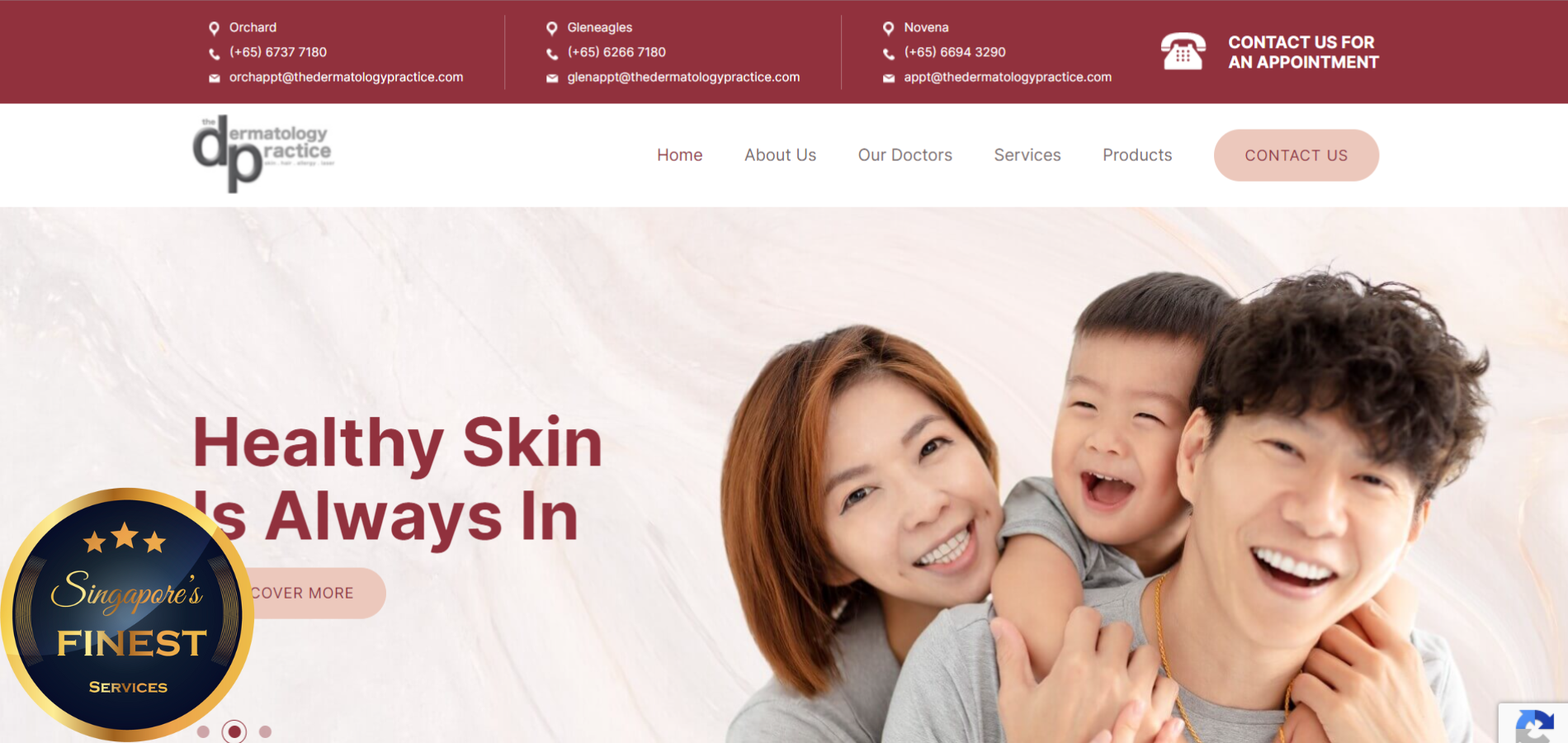This screenshot has width=1568, height=743.
Task: Click the Dermatology Practice logo
Action: tap(263, 154)
